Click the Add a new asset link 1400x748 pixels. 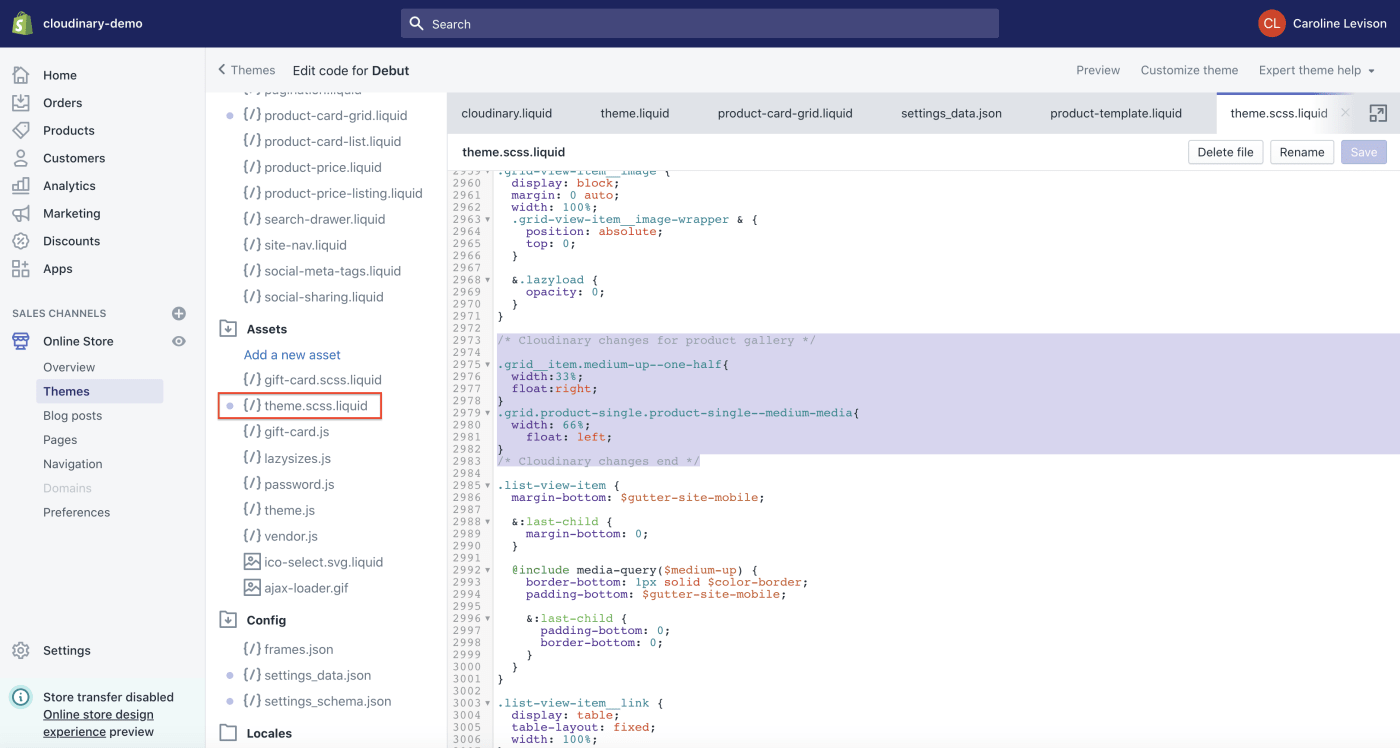[x=292, y=355]
